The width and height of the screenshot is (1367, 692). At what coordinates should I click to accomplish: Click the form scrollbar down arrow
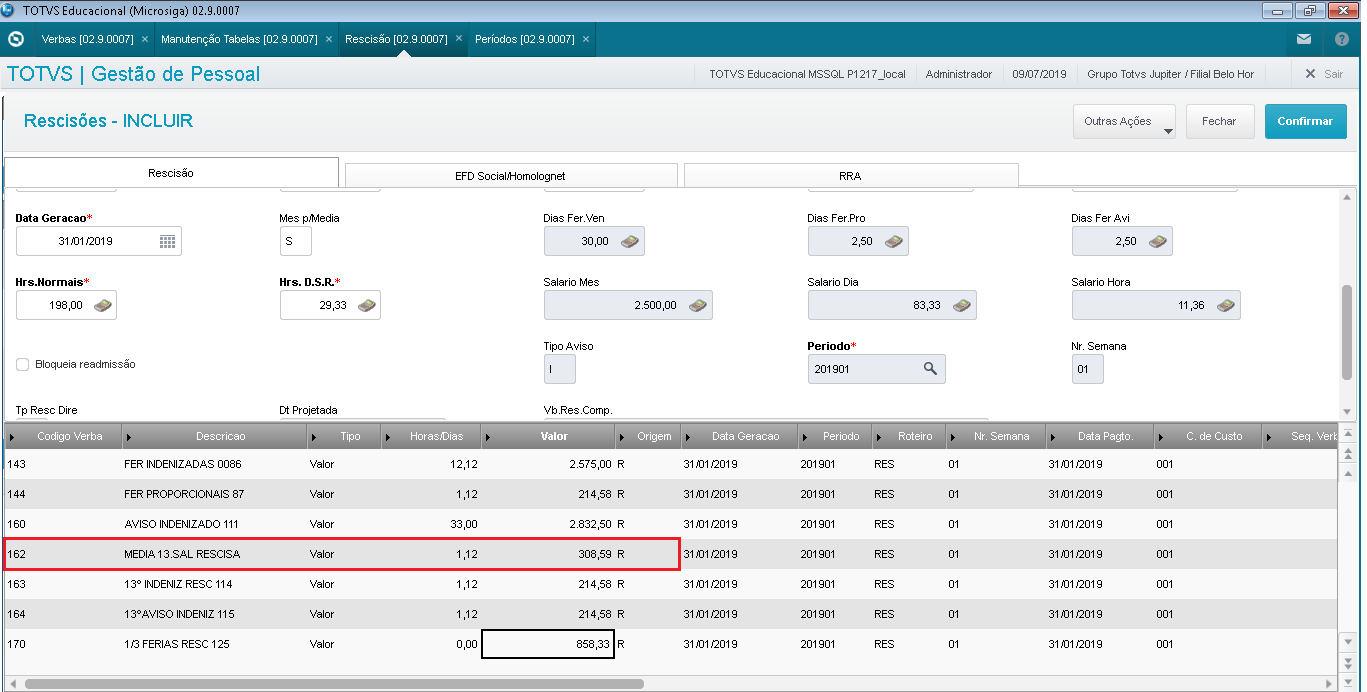1346,411
